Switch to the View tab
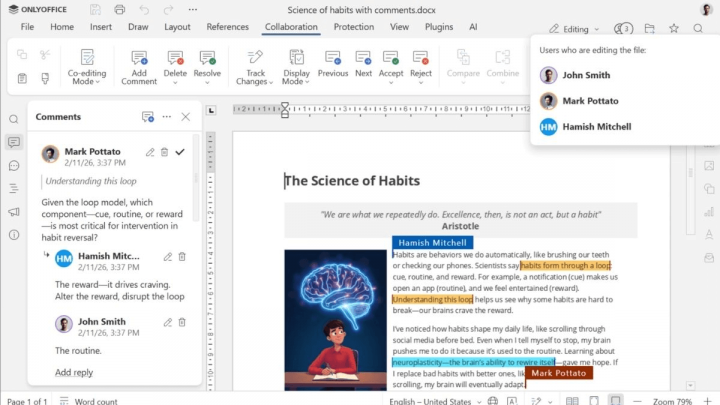Image resolution: width=720 pixels, height=405 pixels. coord(399,27)
